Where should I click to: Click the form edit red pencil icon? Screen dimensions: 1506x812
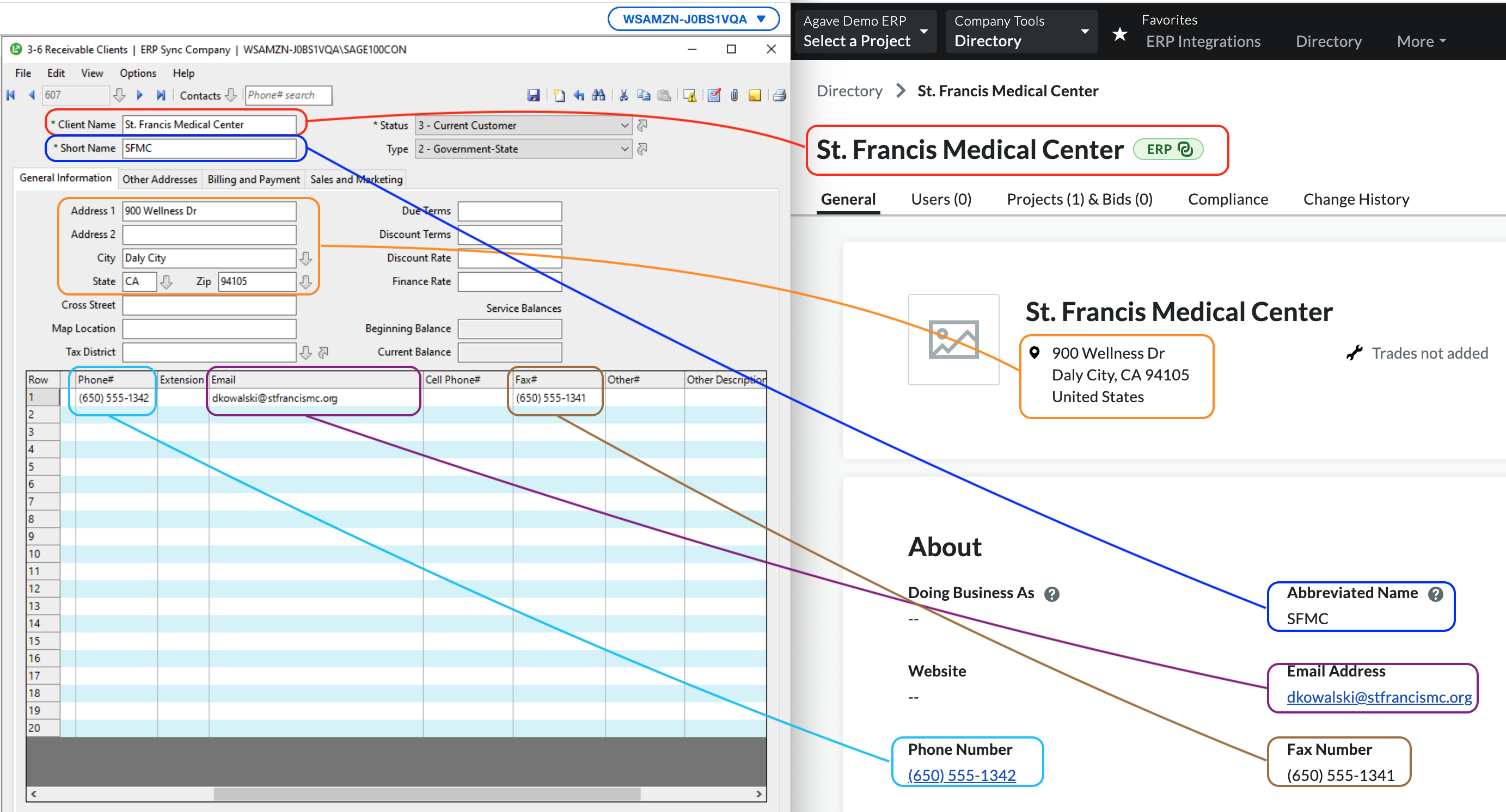tap(714, 95)
